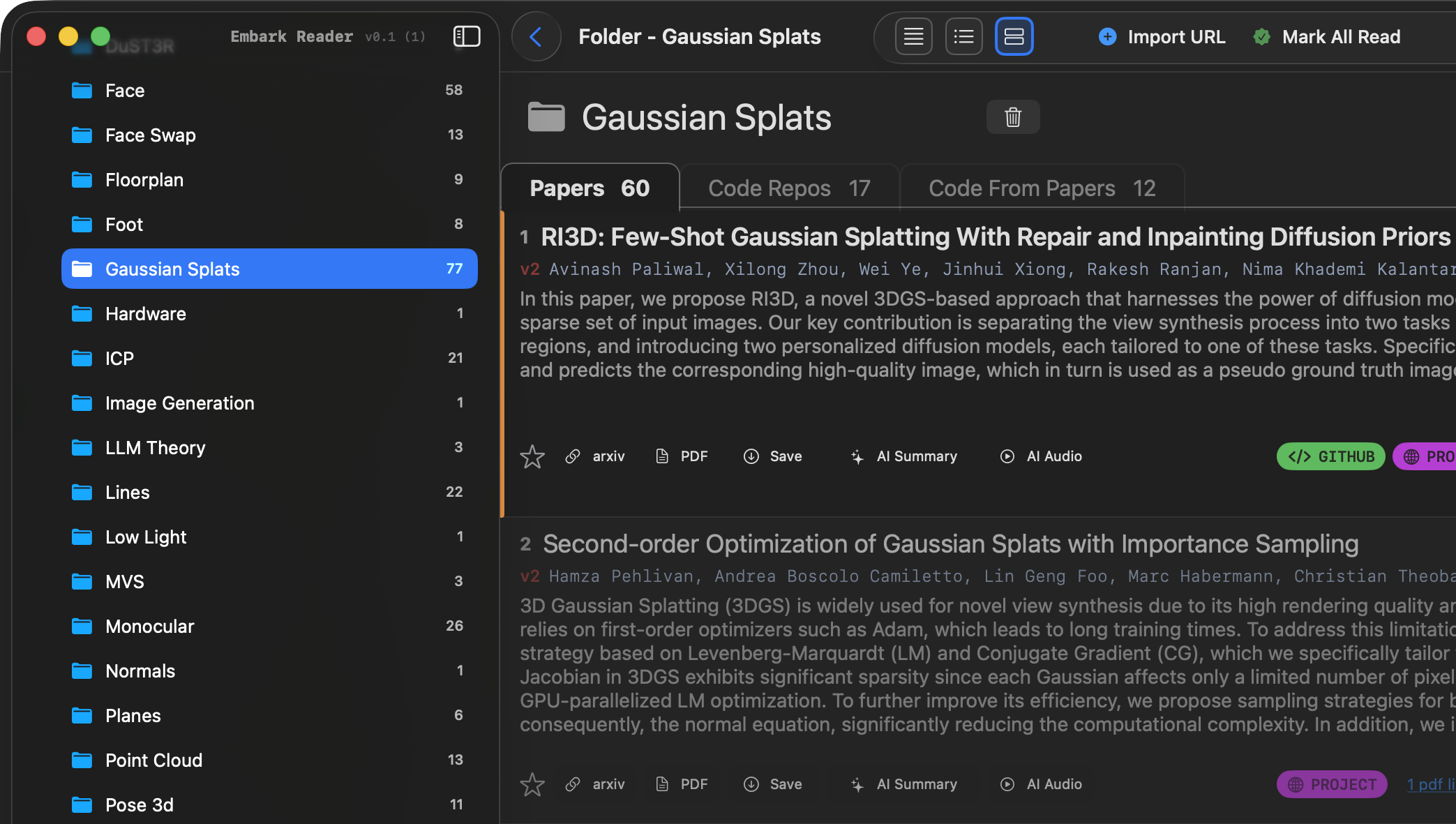Open the Code Repos tab
The height and width of the screenshot is (824, 1456).
click(789, 188)
